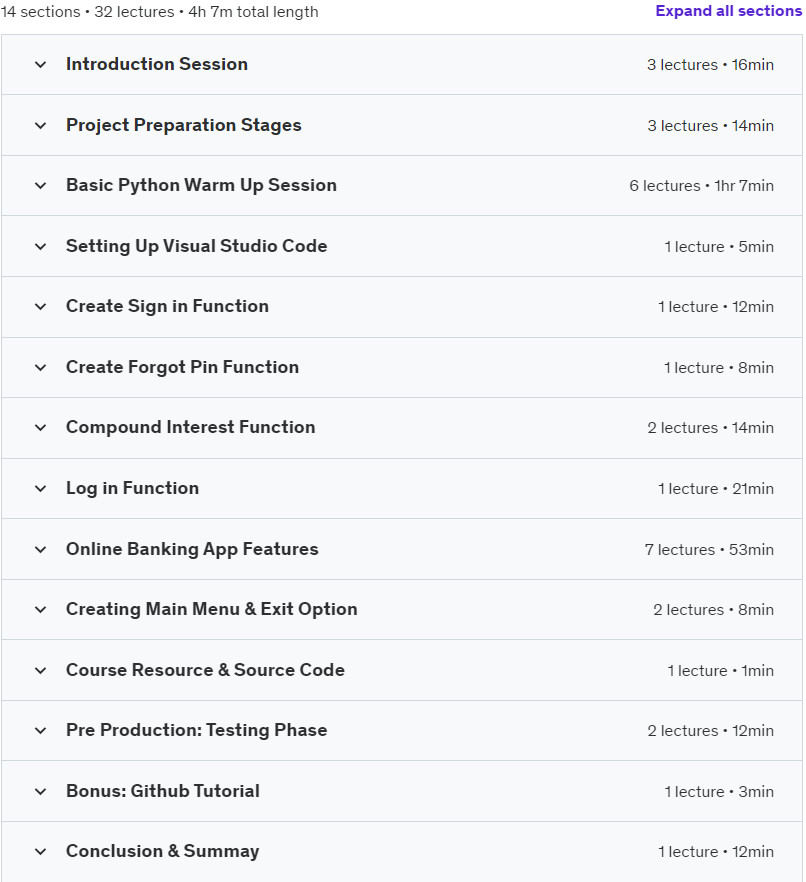Open the Basic Python Warm Up Session chevron
The height and width of the screenshot is (882, 806).
coord(40,186)
